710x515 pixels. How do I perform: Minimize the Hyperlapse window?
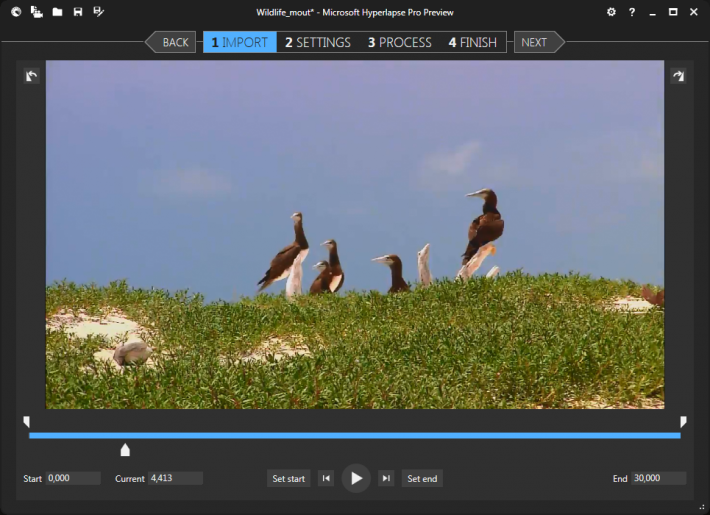(x=652, y=12)
